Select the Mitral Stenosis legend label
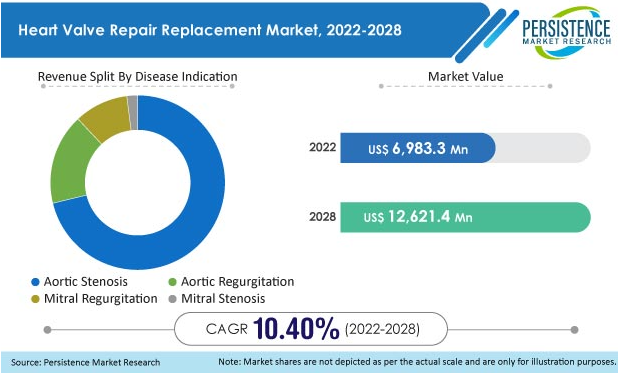The image size is (618, 373). pyautogui.click(x=223, y=298)
